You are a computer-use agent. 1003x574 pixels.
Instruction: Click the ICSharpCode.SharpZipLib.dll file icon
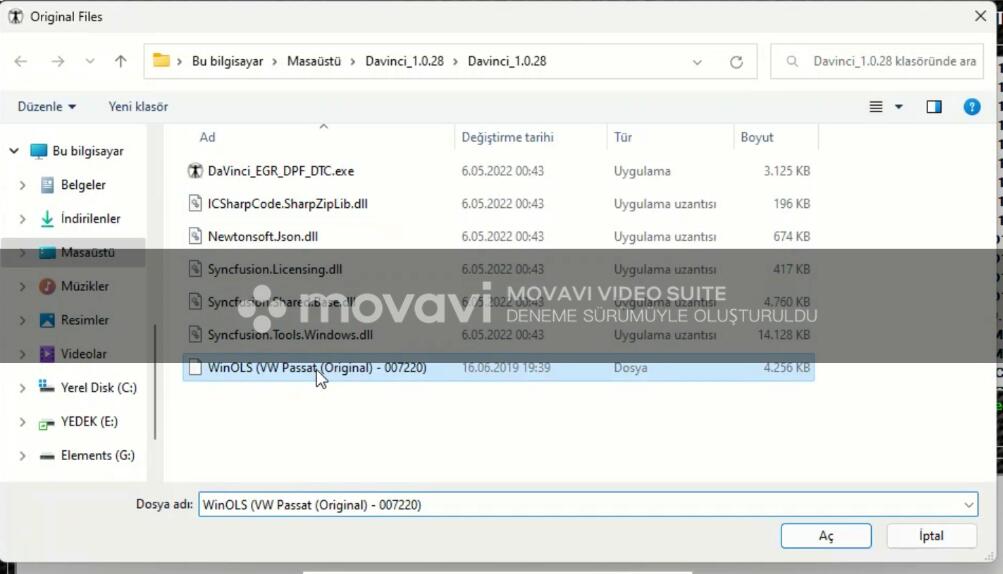tap(194, 203)
